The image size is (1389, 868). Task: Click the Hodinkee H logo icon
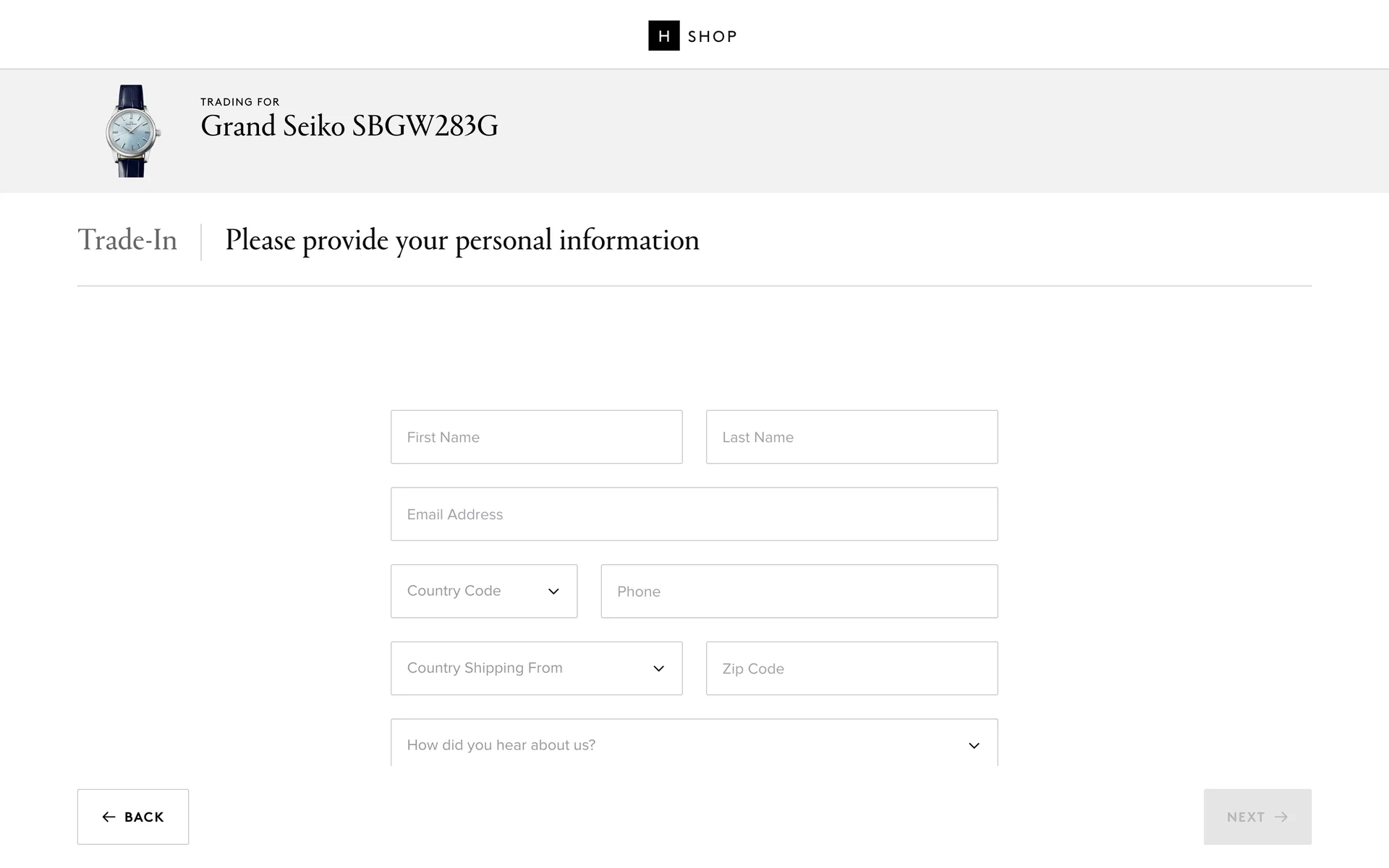point(663,35)
